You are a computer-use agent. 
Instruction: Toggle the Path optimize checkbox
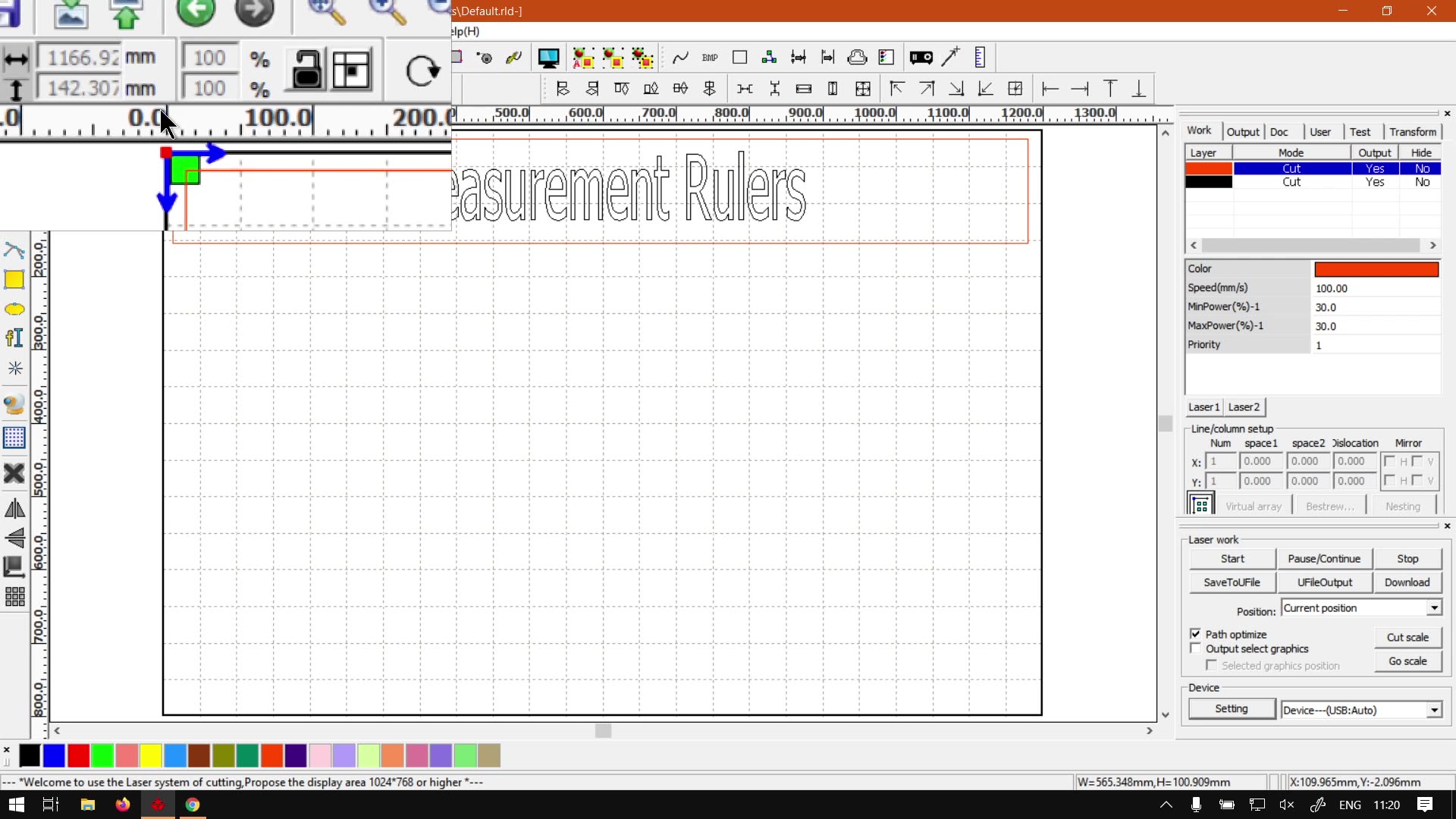[x=1196, y=634]
